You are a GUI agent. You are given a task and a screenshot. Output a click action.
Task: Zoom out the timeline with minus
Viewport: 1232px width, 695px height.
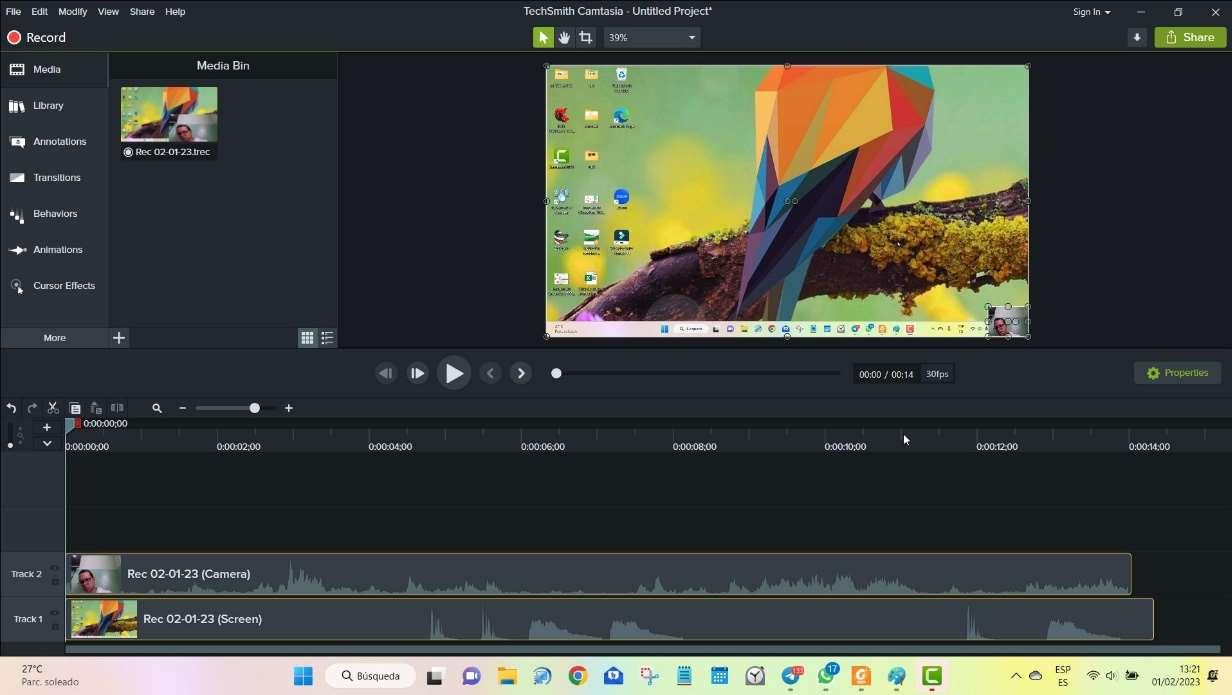pyautogui.click(x=182, y=408)
